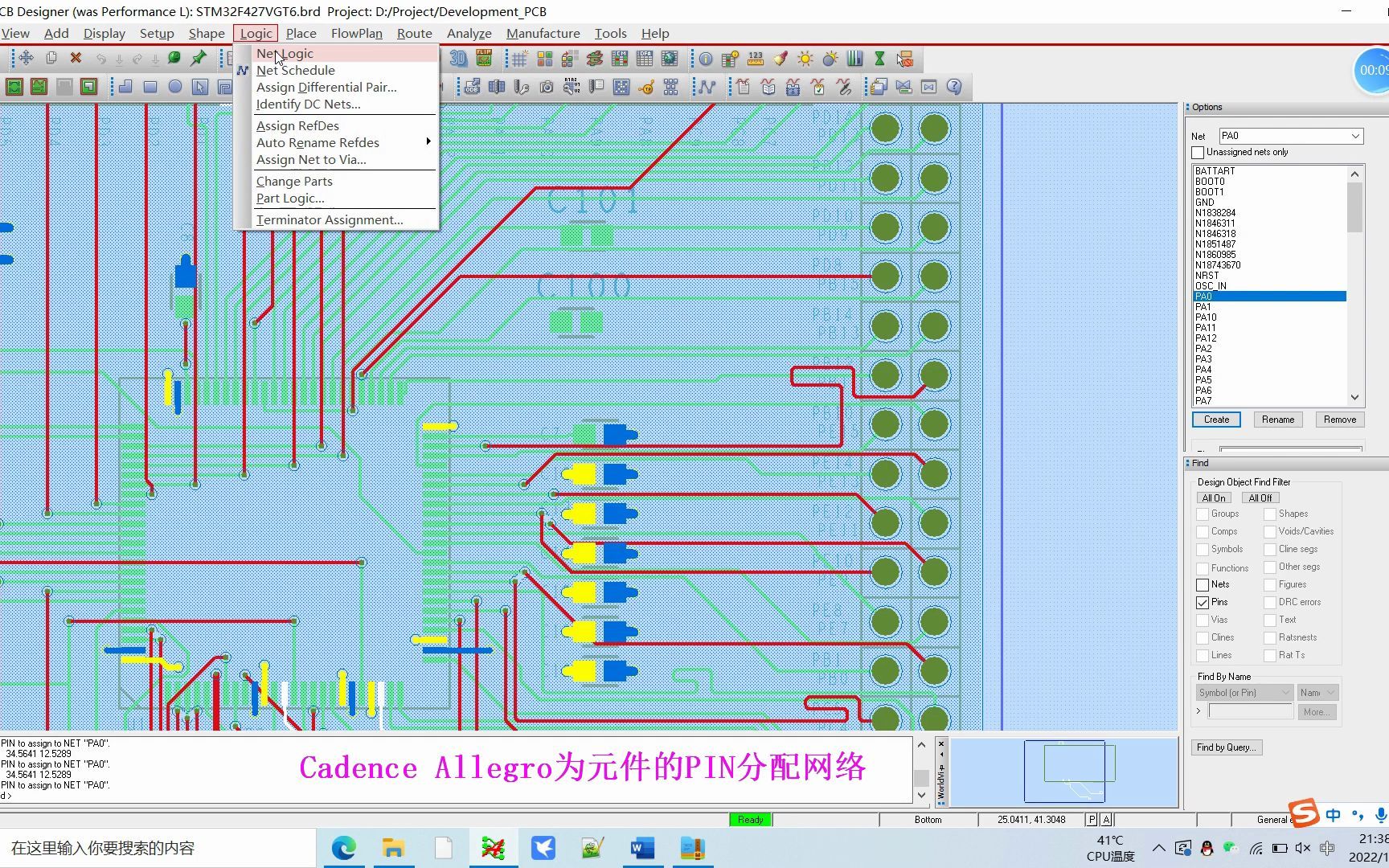
Task: Click the color palette squares icon
Action: click(545, 59)
